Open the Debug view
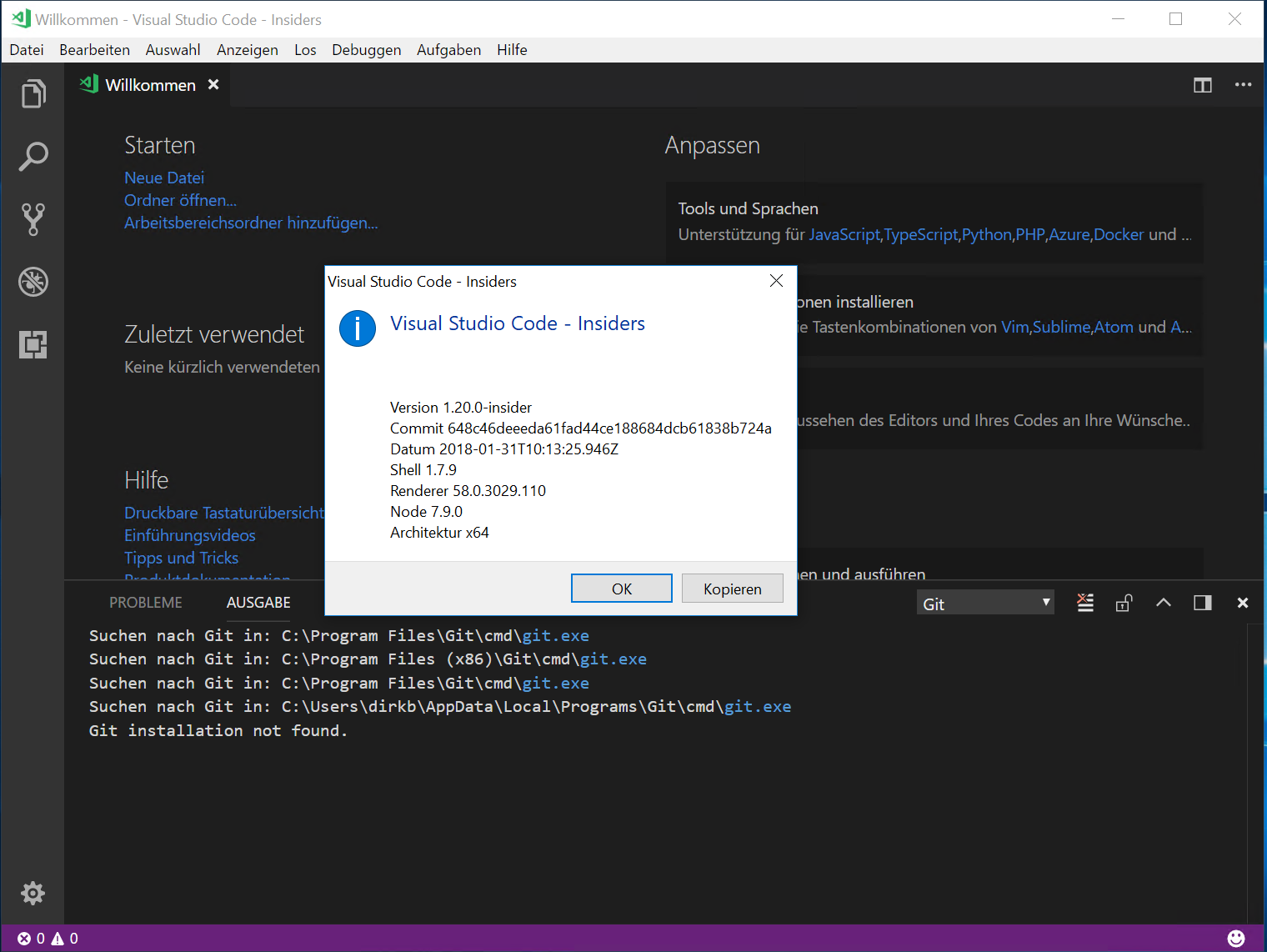 coord(33,282)
